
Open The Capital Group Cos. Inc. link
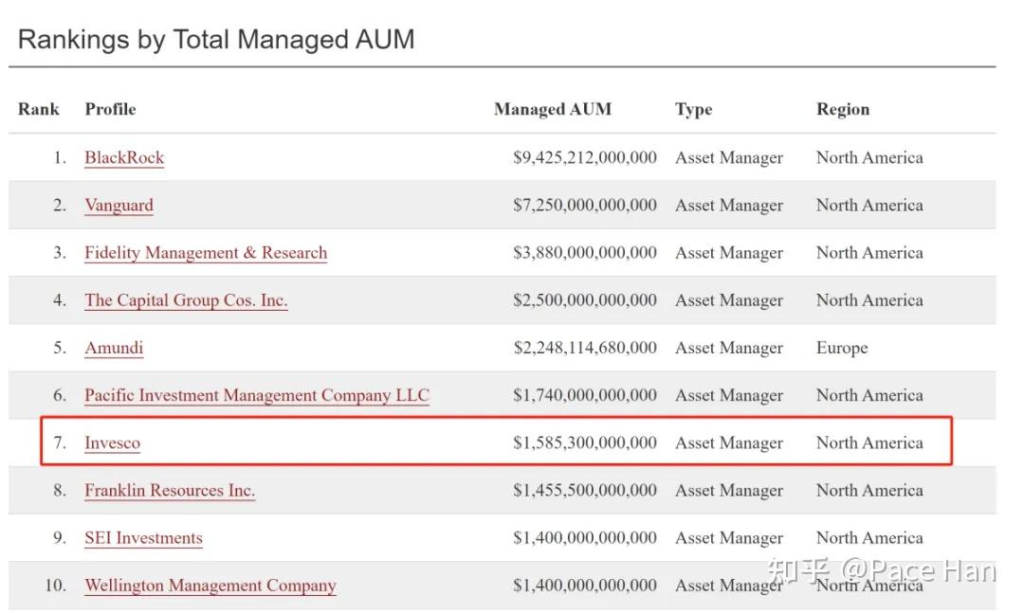point(186,300)
